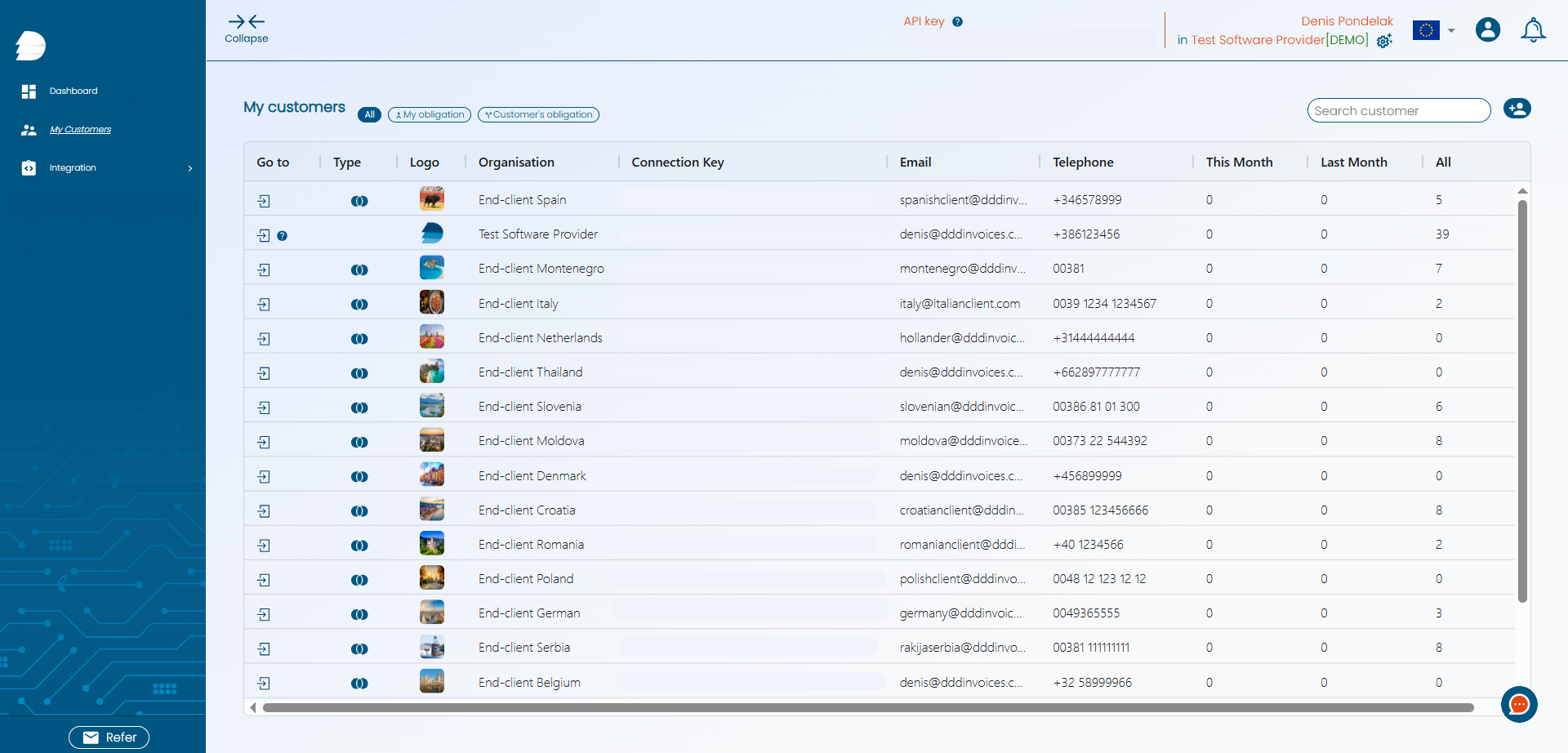Click the email italy@italianclient.com
The width and height of the screenshot is (1568, 753).
tap(960, 304)
